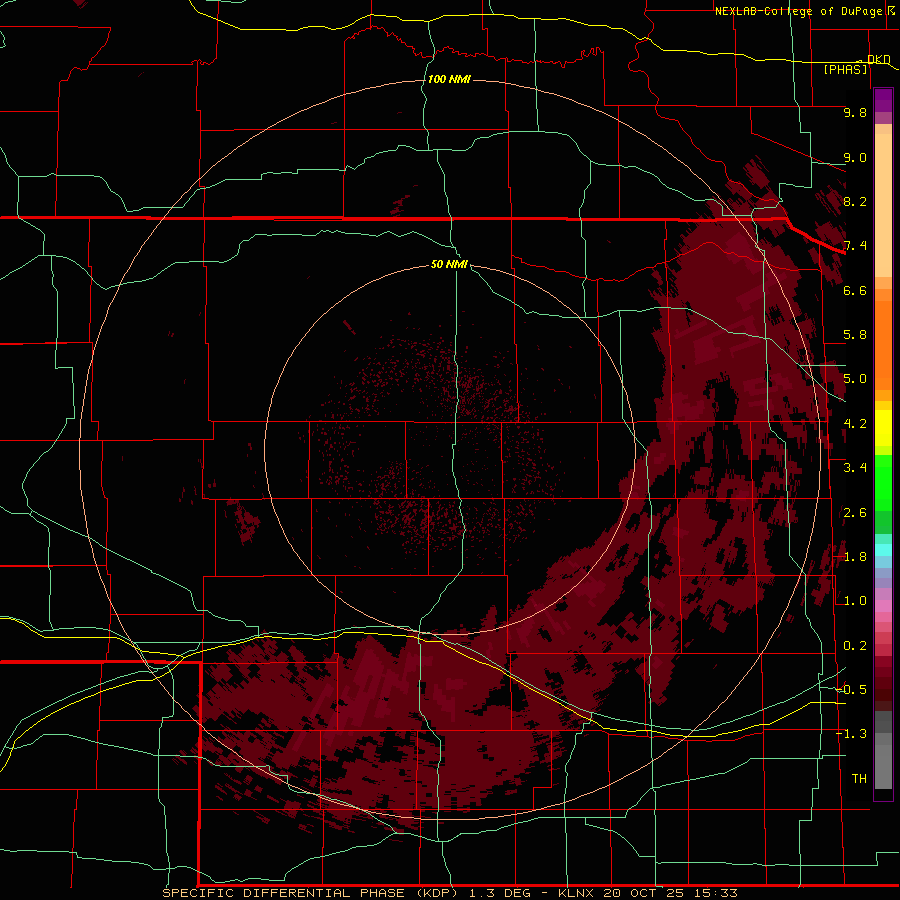Click the 5.8 value on the color scale
The width and height of the screenshot is (900, 900).
pyautogui.click(x=855, y=335)
